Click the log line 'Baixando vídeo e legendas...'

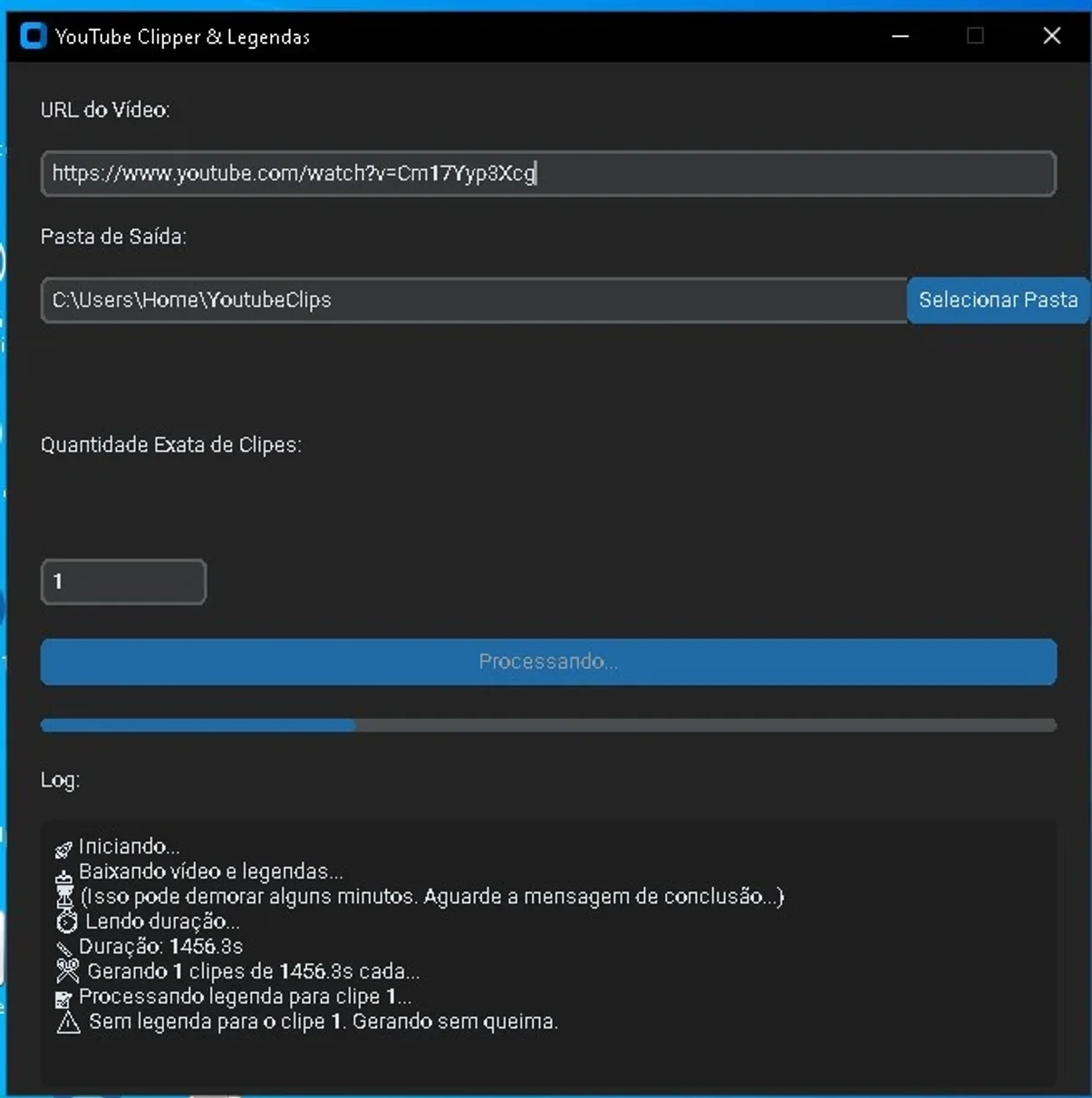pos(211,872)
